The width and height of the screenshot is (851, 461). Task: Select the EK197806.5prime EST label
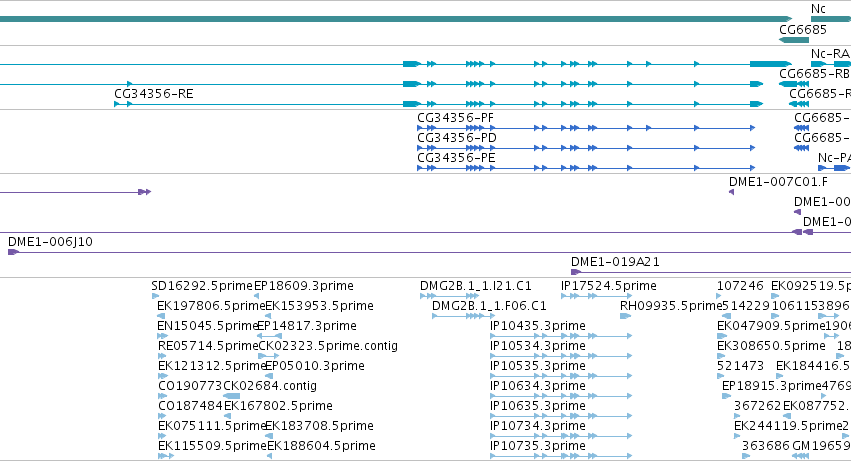click(x=211, y=306)
